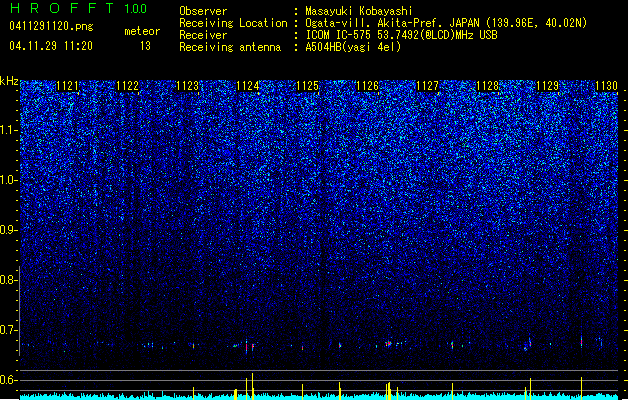Click the 1.0 kHz axis label

pyautogui.click(x=9, y=181)
